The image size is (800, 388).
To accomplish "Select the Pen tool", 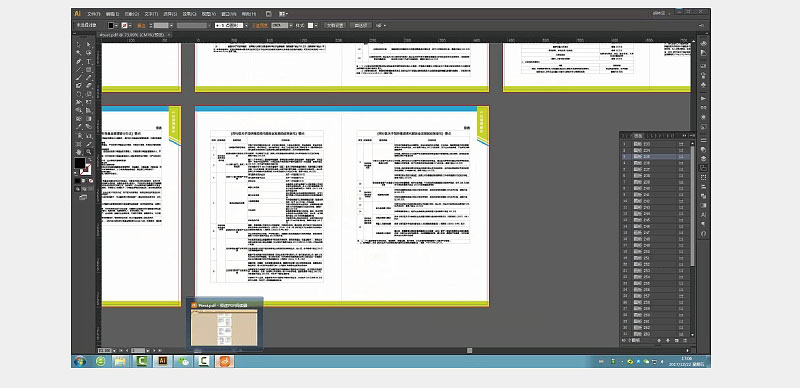I will pos(79,61).
